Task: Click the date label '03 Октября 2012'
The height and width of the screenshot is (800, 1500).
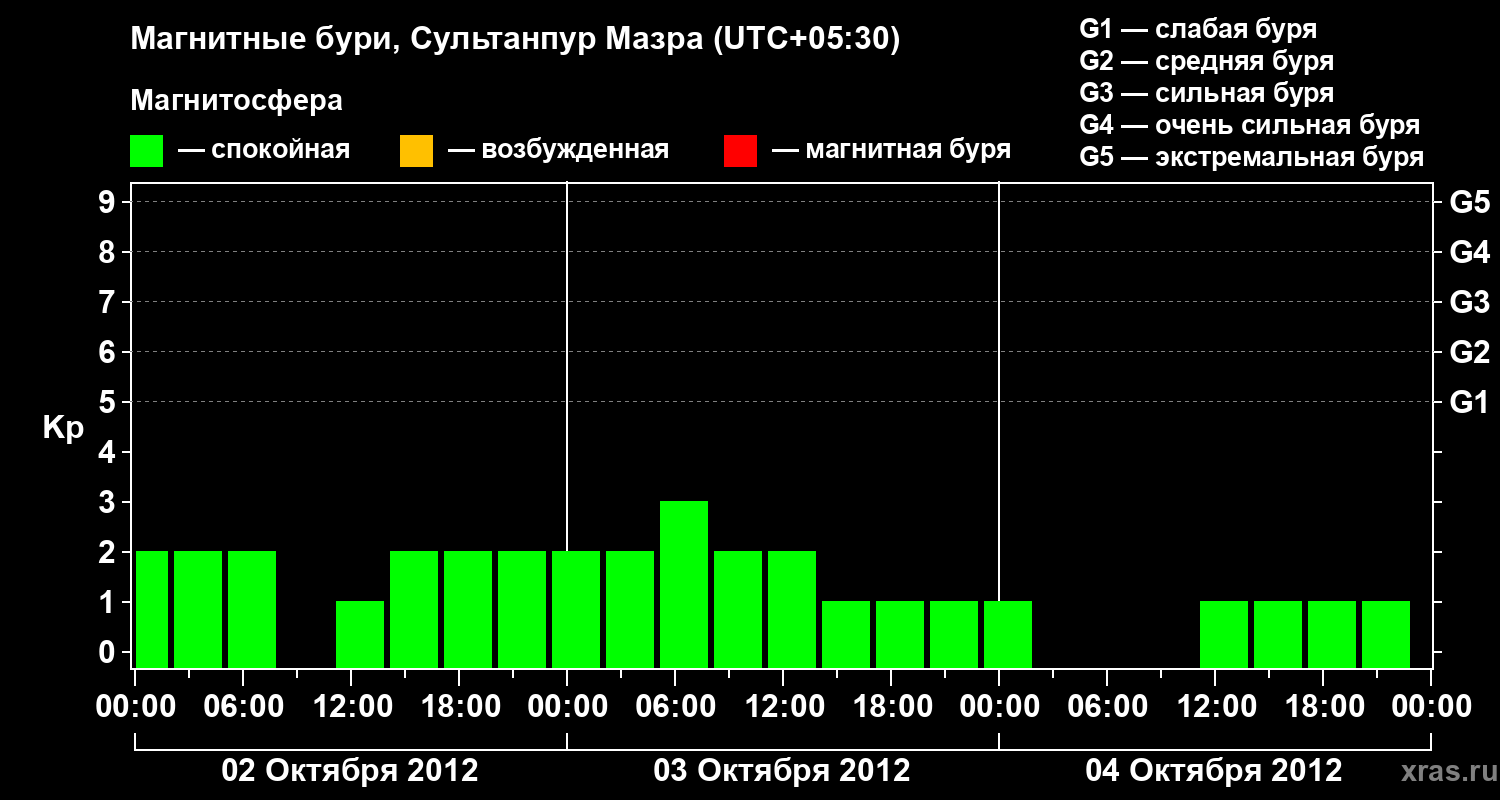Action: pos(782,771)
